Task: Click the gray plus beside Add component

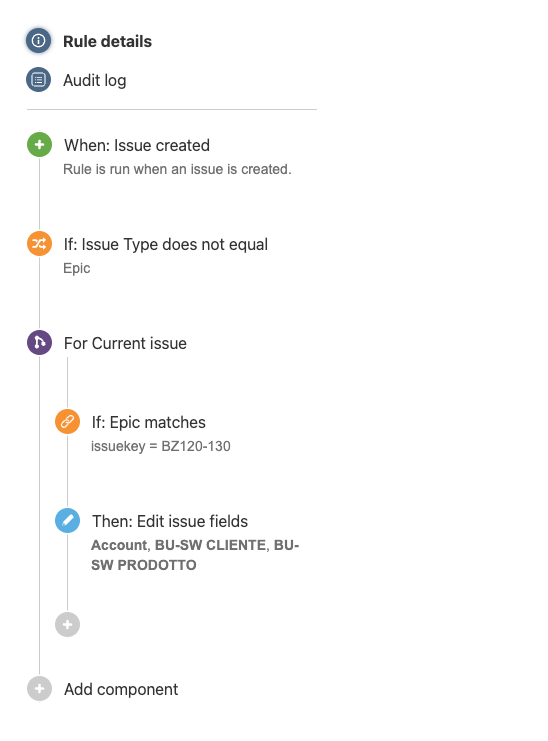Action: [x=39, y=689]
